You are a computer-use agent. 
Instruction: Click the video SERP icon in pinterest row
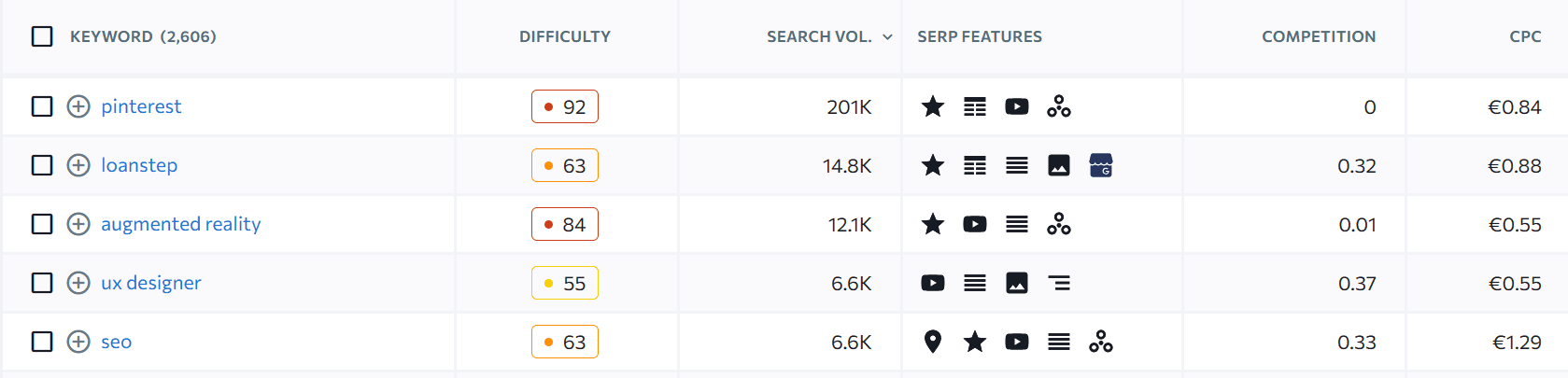(1017, 106)
